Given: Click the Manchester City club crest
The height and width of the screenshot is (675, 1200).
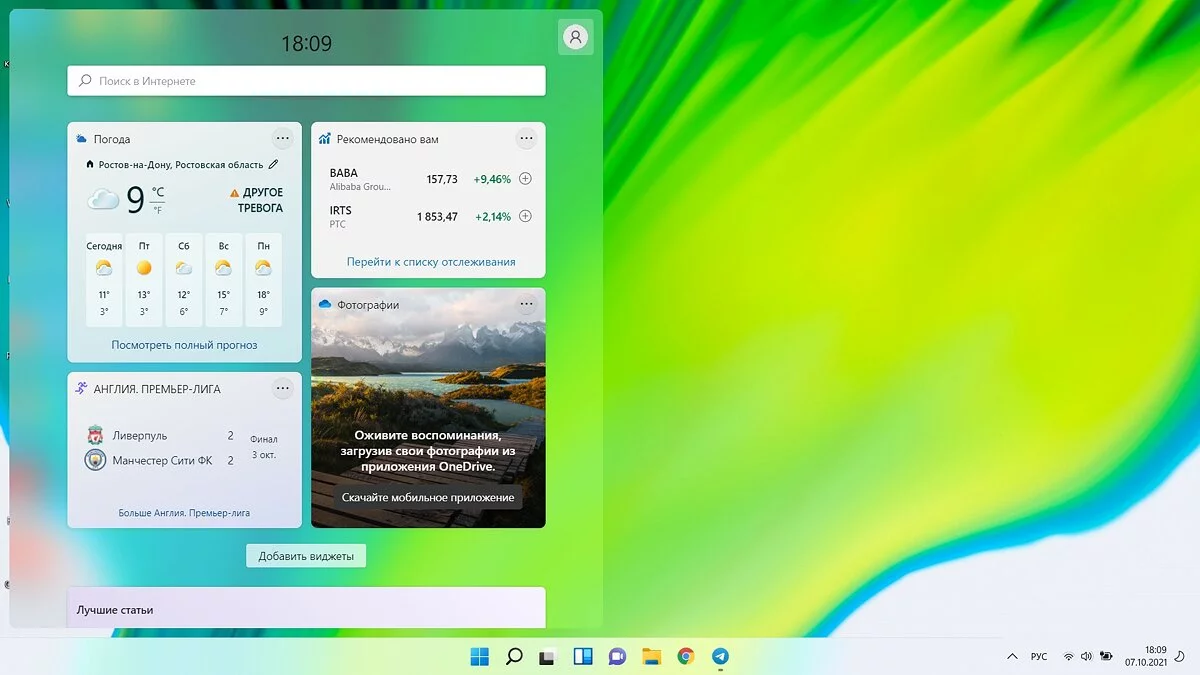Looking at the screenshot, I should coord(95,460).
